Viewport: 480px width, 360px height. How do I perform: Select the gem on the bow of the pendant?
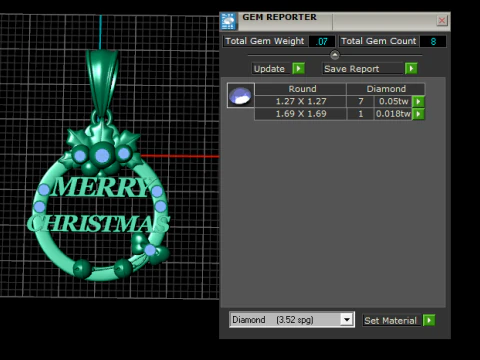click(150, 250)
